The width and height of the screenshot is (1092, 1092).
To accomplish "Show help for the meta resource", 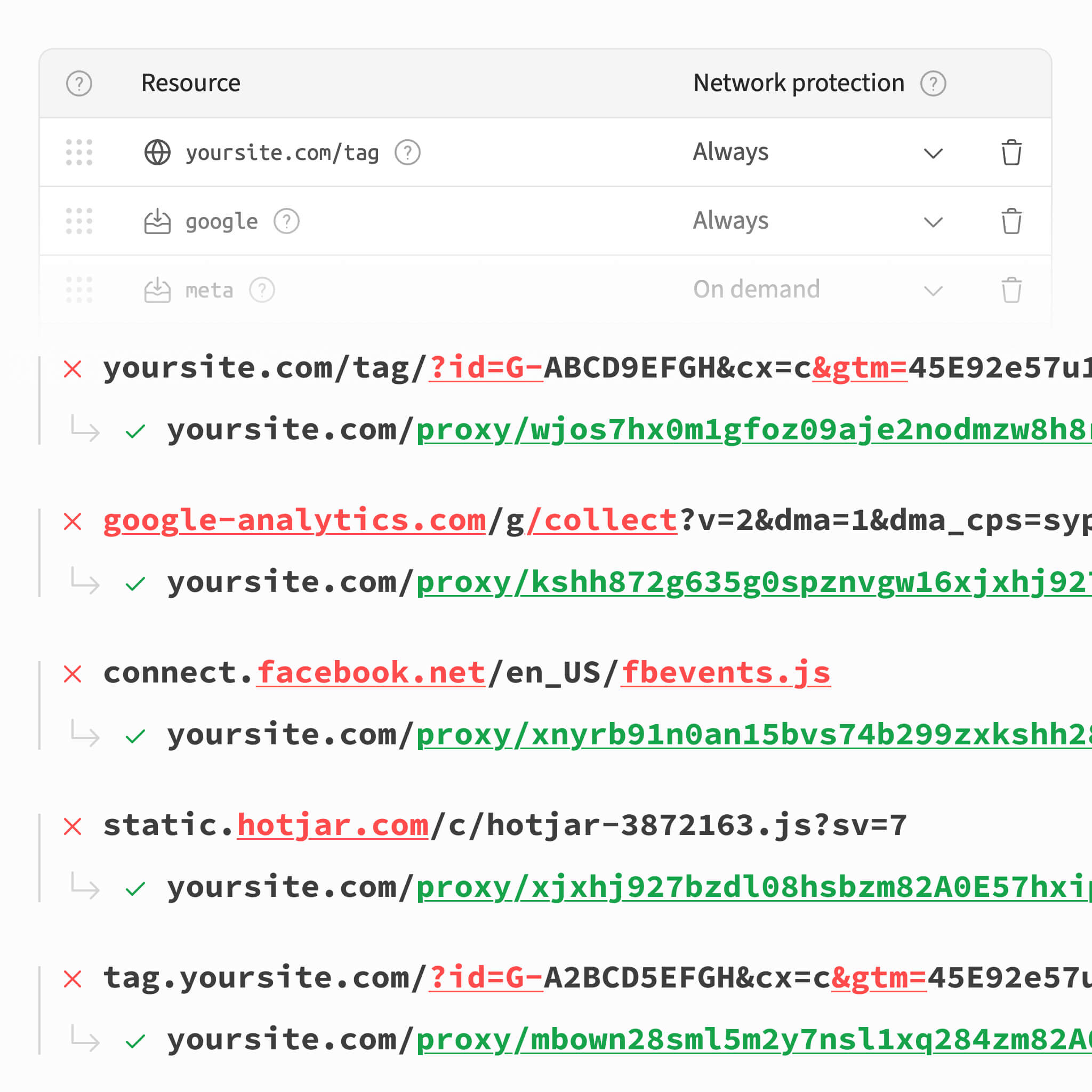I will [262, 290].
